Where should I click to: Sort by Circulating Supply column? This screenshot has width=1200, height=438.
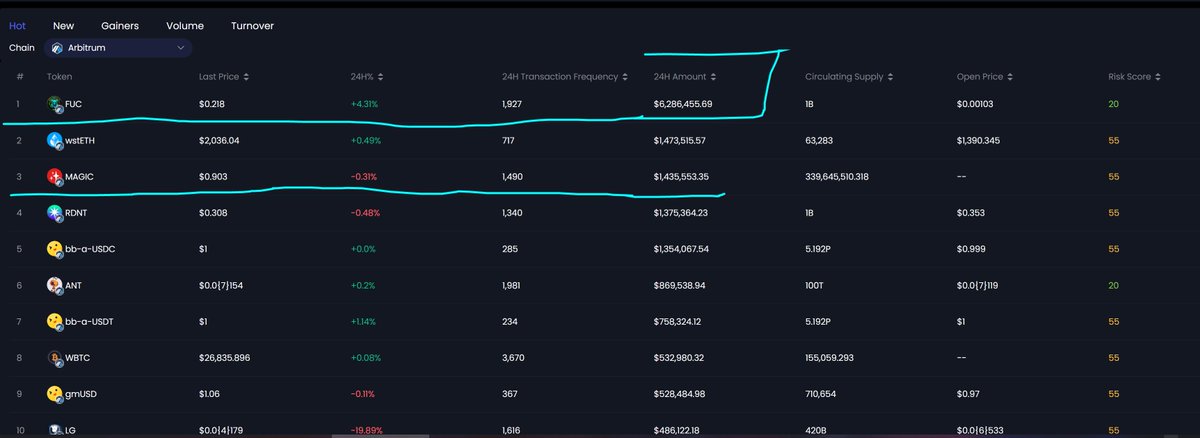coord(849,77)
